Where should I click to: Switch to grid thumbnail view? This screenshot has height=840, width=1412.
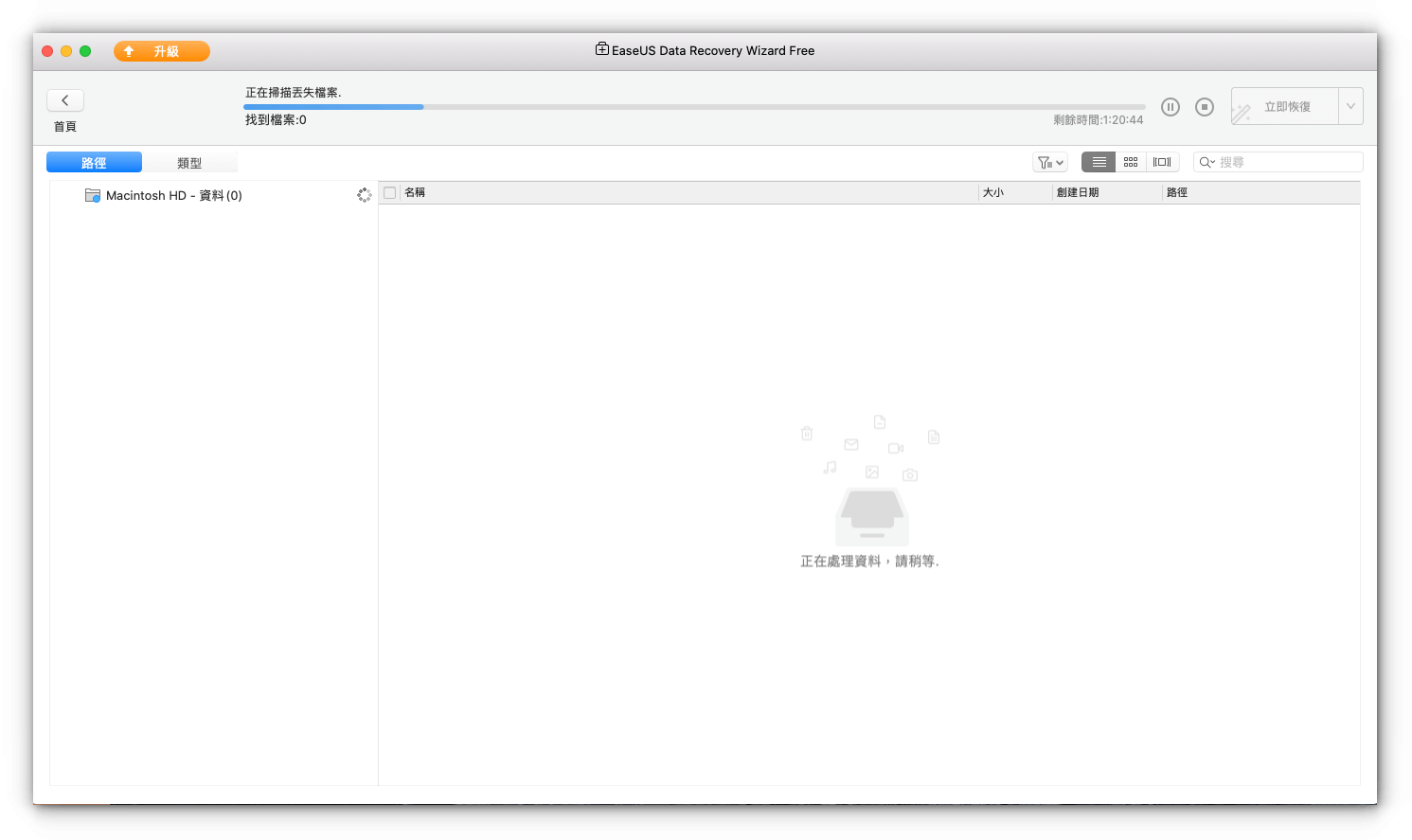(x=1131, y=162)
